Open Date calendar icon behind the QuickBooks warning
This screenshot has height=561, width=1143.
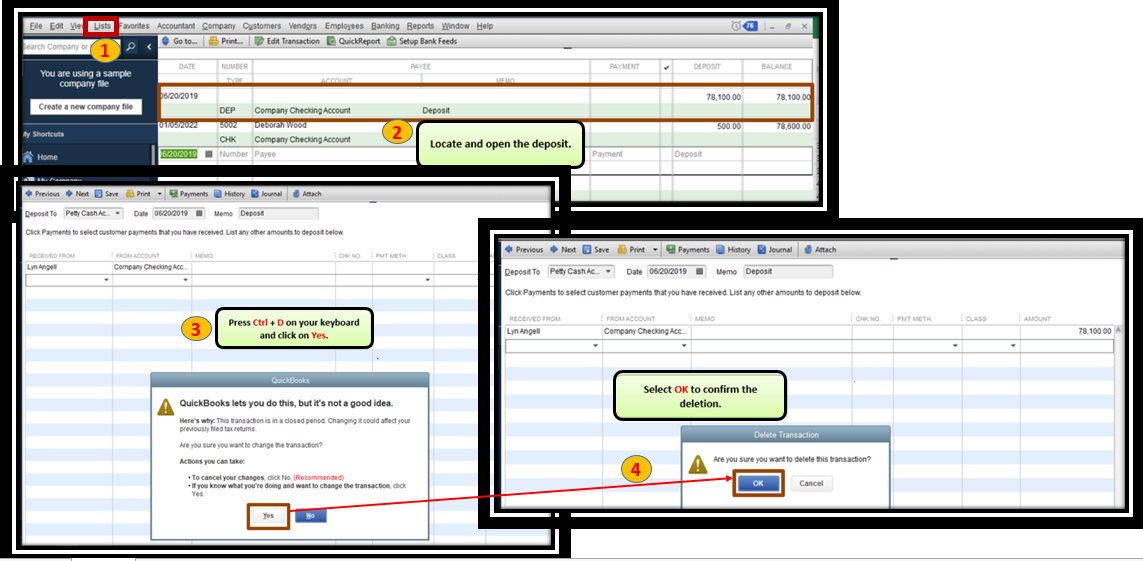tap(200, 213)
